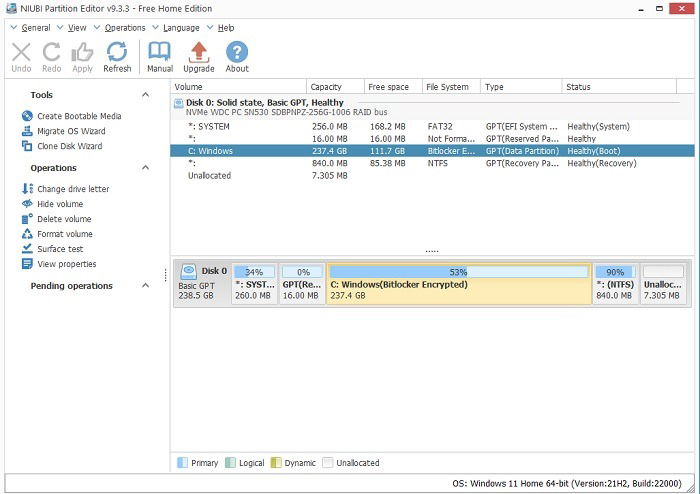Click Disk 0 Solid state header row
This screenshot has height=494, width=700.
pos(432,107)
